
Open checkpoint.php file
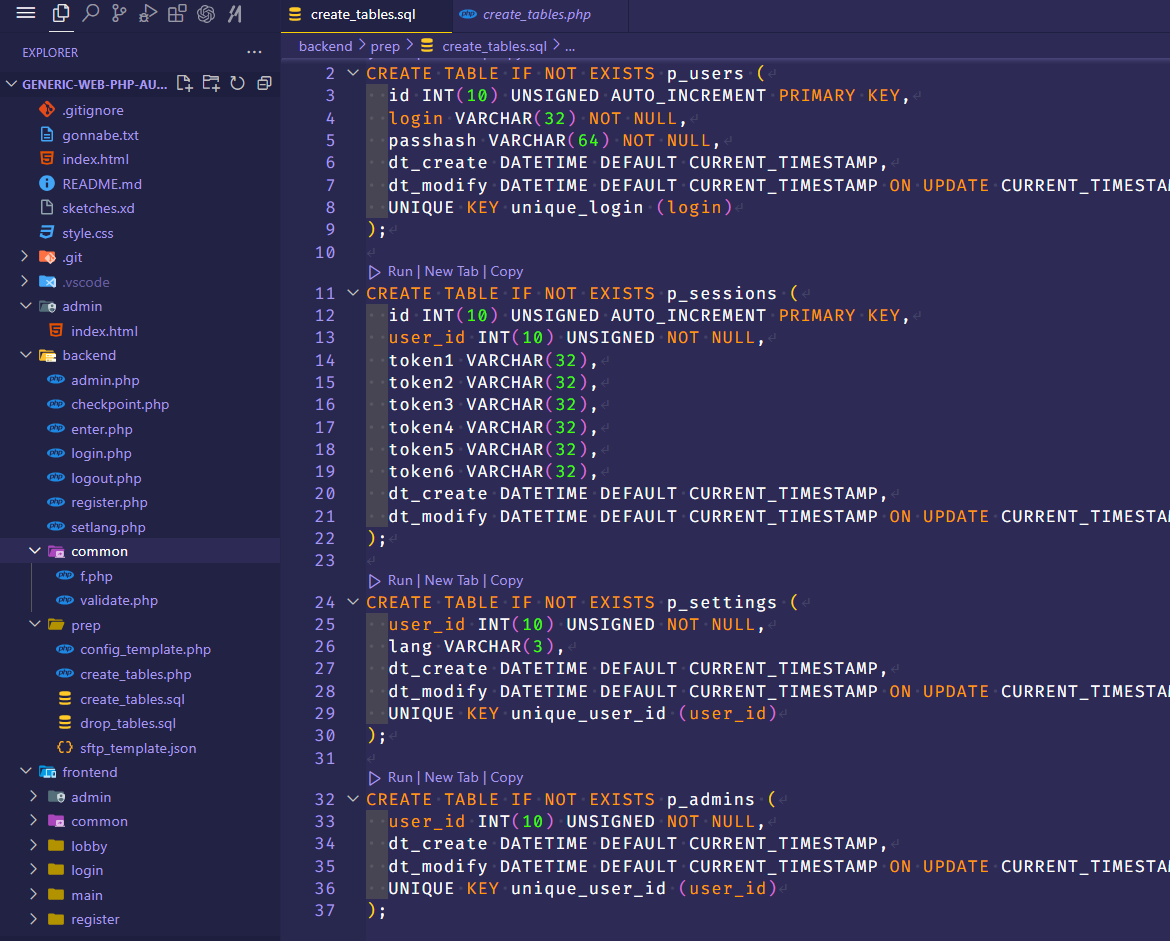(x=119, y=404)
